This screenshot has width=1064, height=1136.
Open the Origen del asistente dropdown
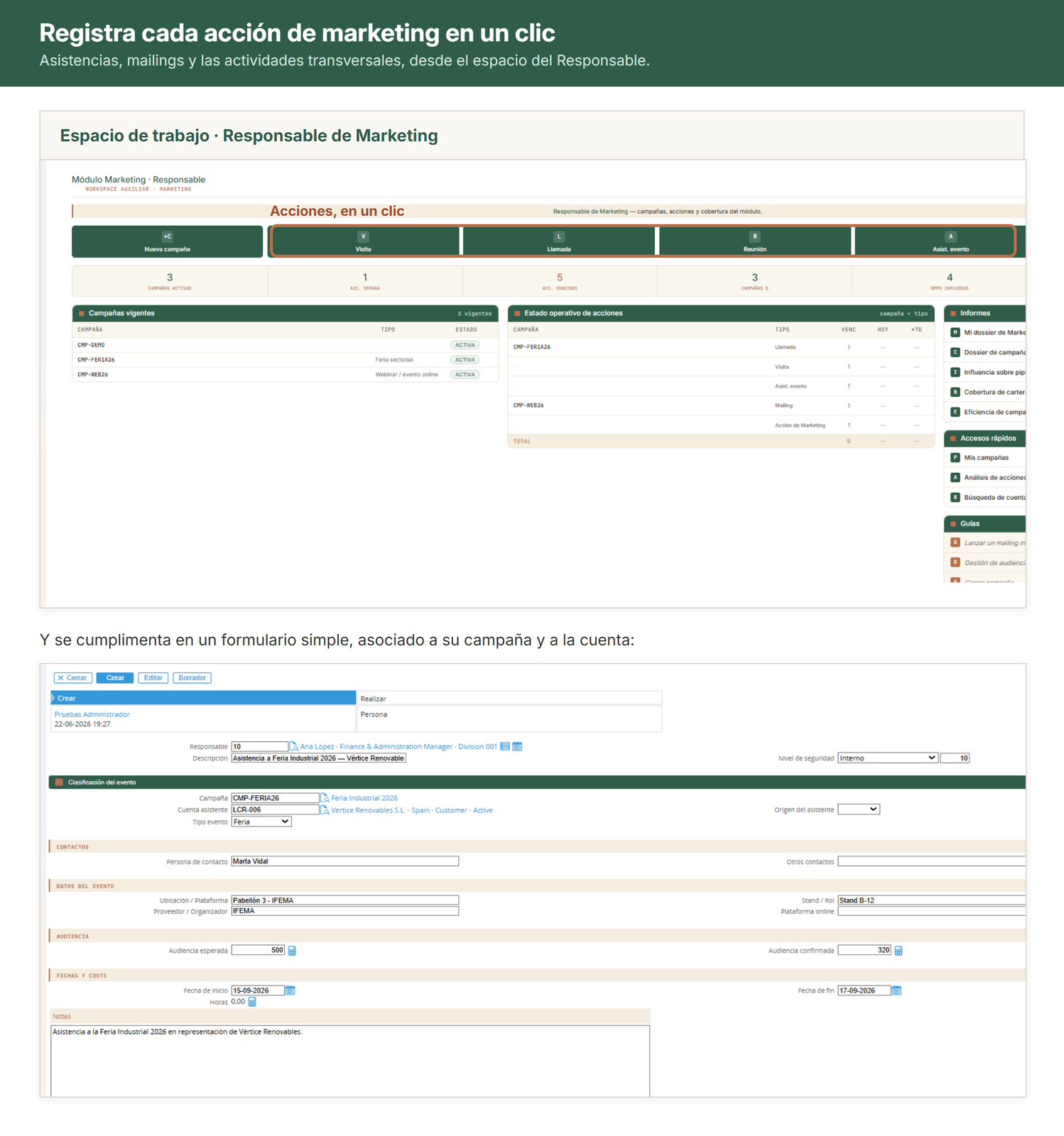click(859, 809)
